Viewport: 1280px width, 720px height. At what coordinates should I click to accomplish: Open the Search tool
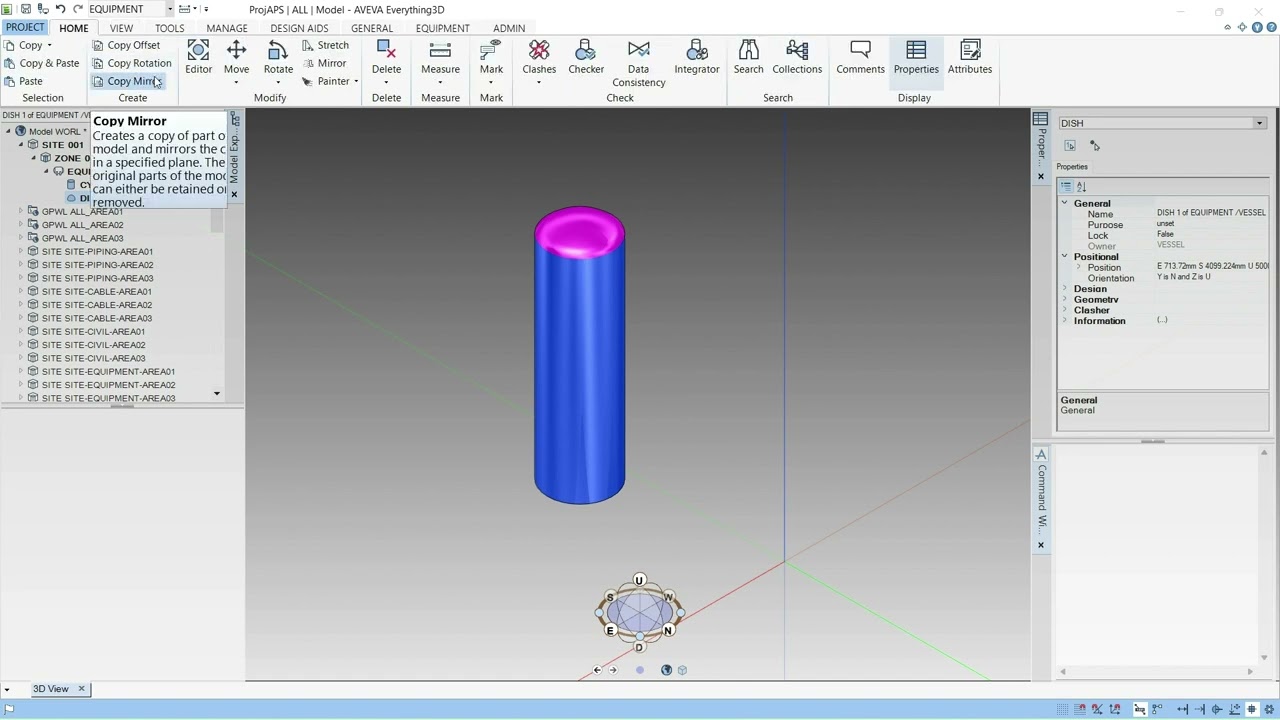[x=748, y=57]
